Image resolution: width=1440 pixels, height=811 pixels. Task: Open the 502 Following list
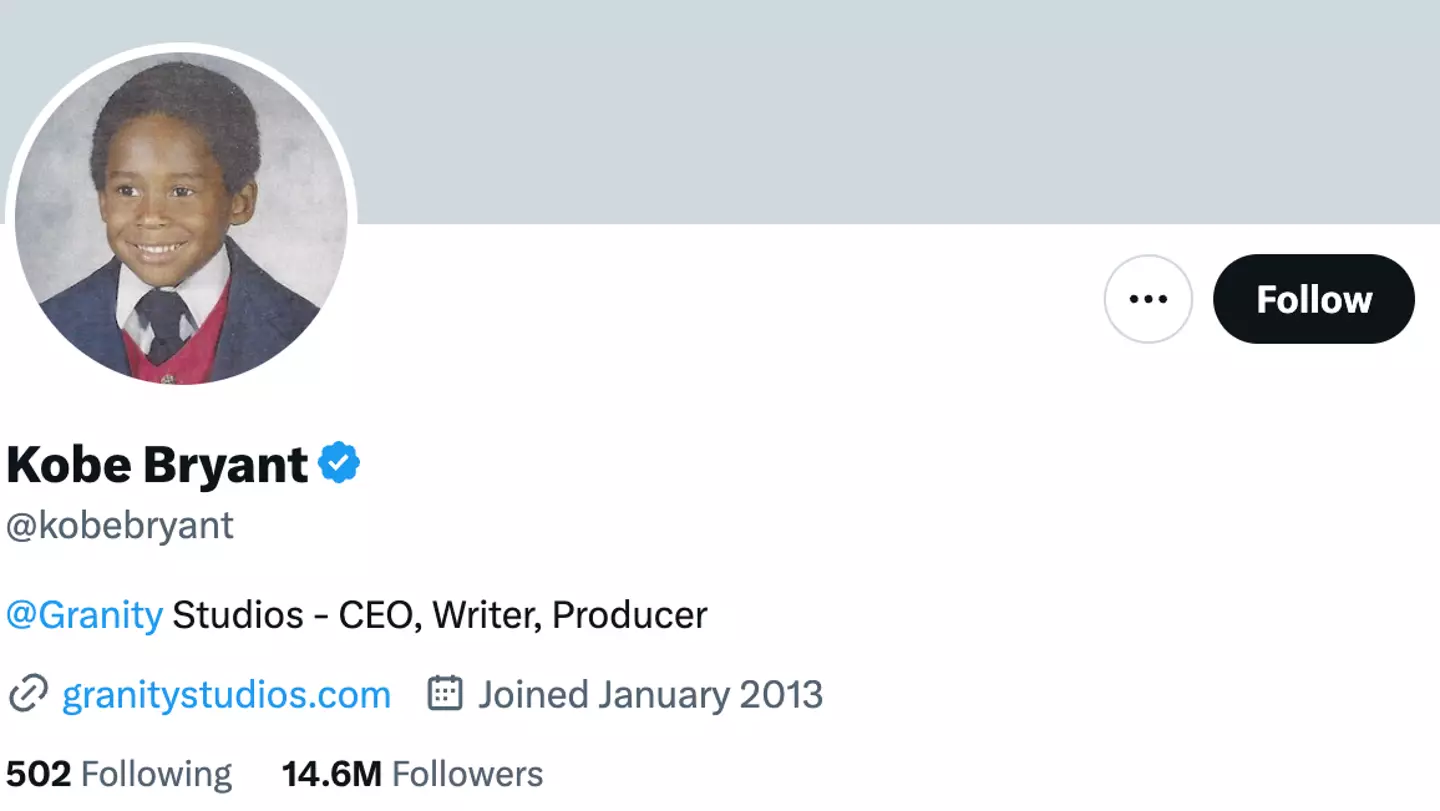pyautogui.click(x=119, y=774)
